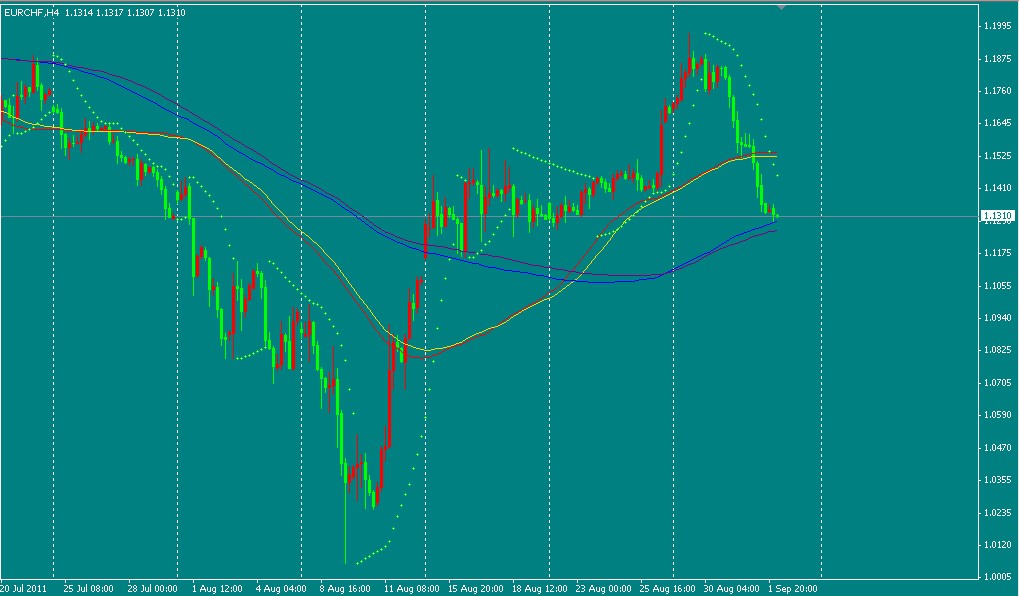The width and height of the screenshot is (1020, 596).
Task: Click the 25 Jul 08:00 time label
Action: [88, 589]
